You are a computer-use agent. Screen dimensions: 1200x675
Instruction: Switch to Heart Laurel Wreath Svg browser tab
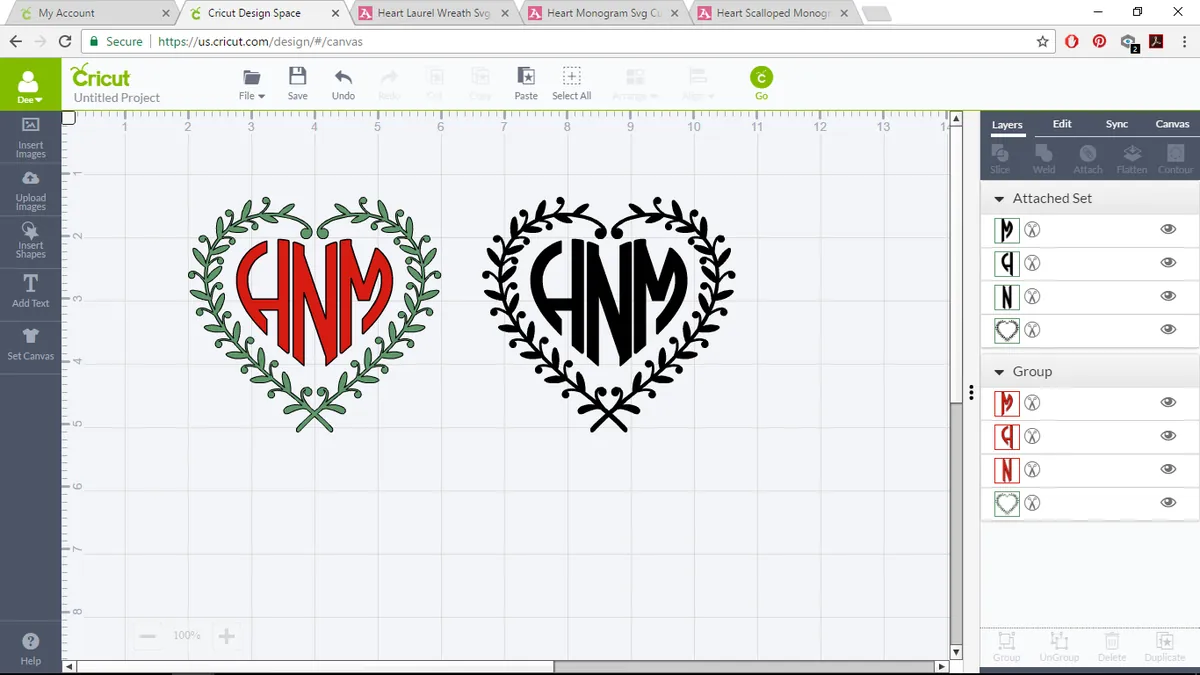[432, 13]
